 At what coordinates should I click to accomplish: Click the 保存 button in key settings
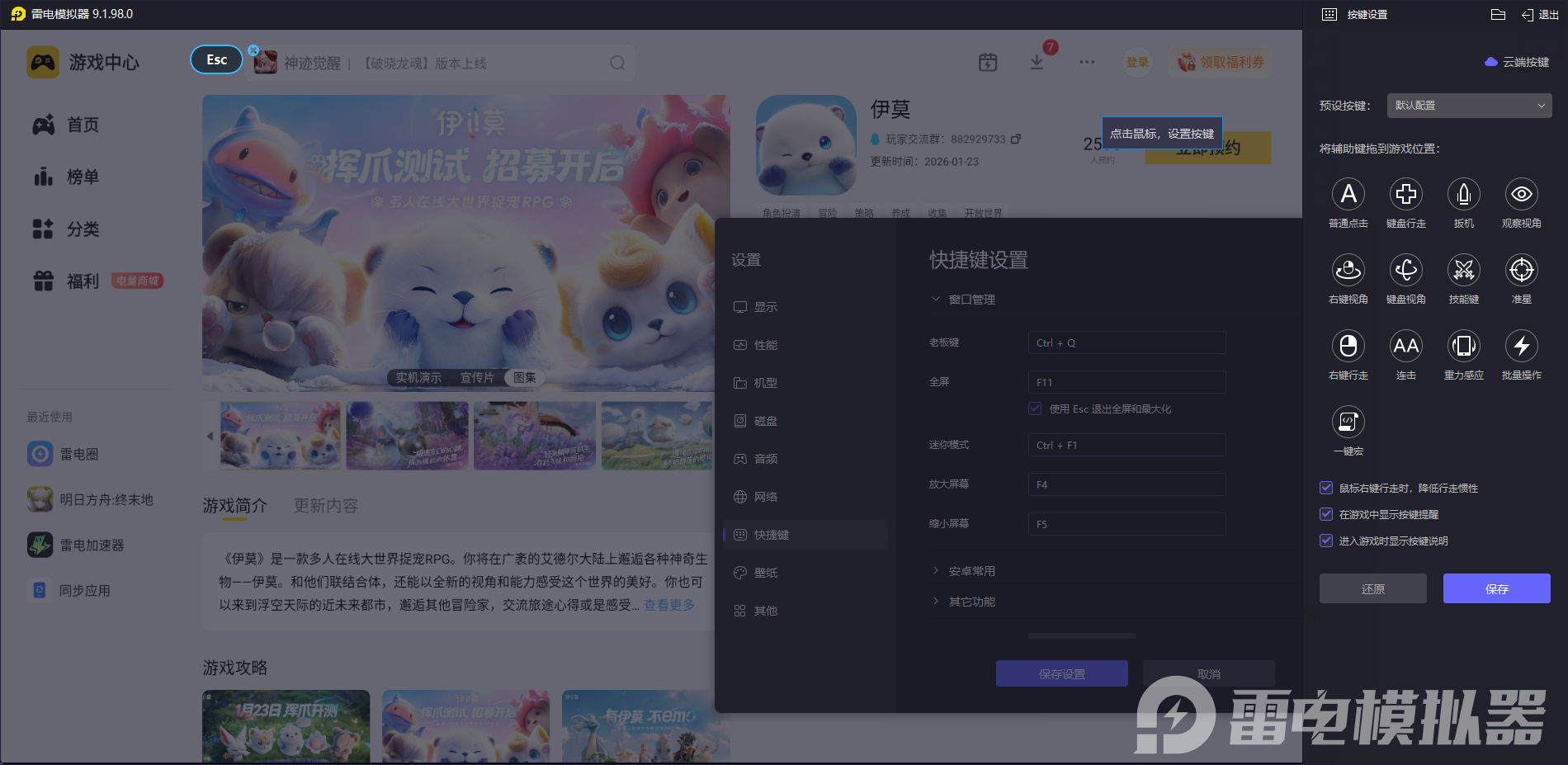[1497, 588]
